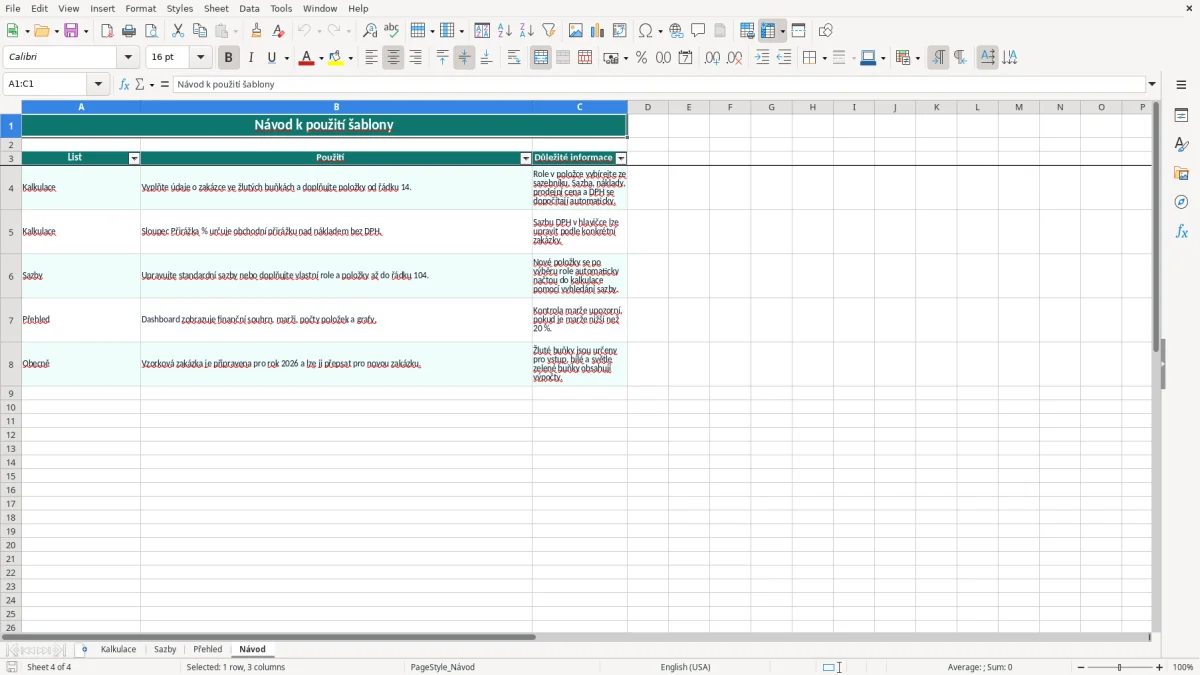Open the sidebar Gallery panel icon
This screenshot has width=1200, height=675.
click(x=1181, y=173)
